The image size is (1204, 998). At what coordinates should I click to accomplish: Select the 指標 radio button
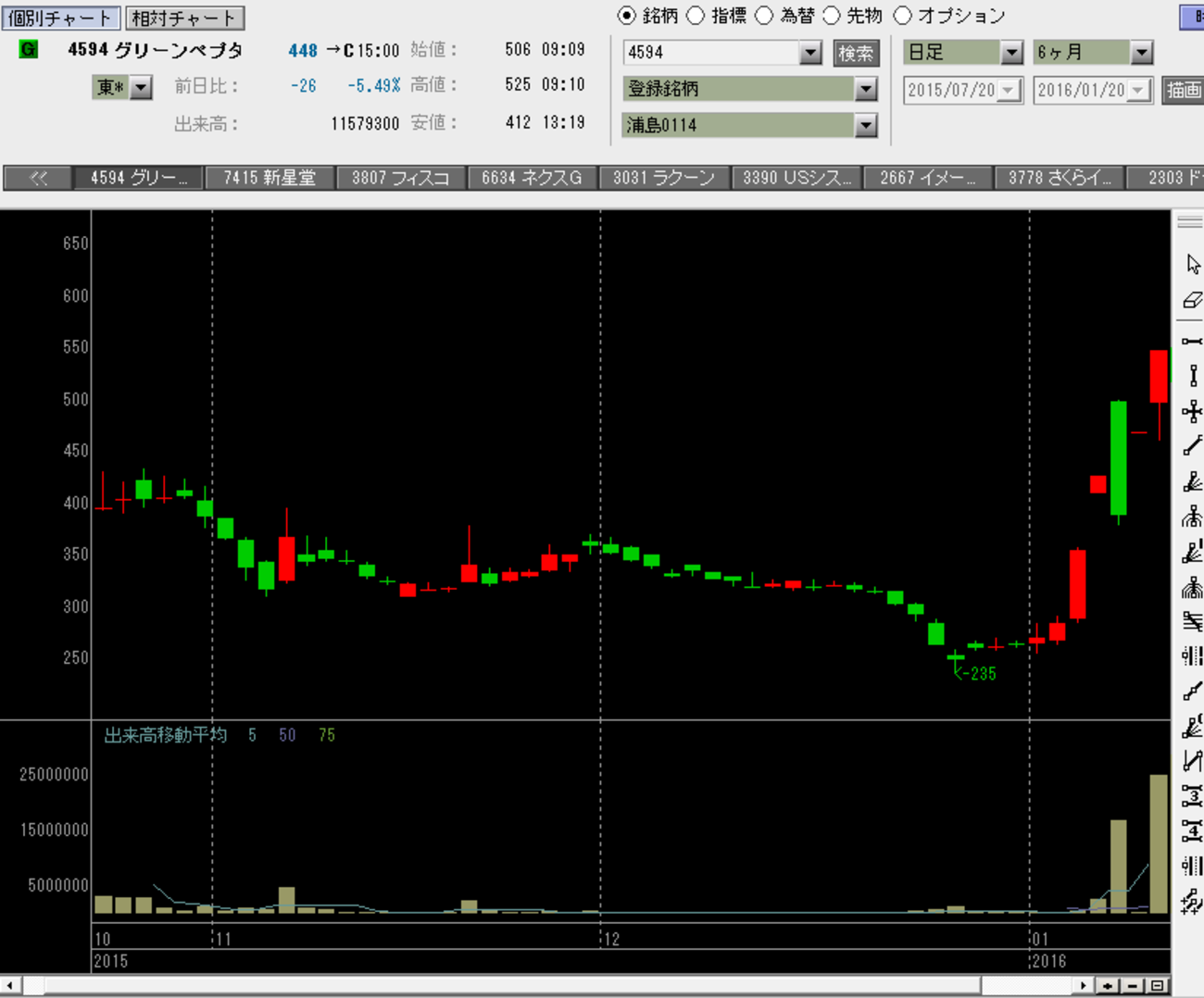point(696,16)
